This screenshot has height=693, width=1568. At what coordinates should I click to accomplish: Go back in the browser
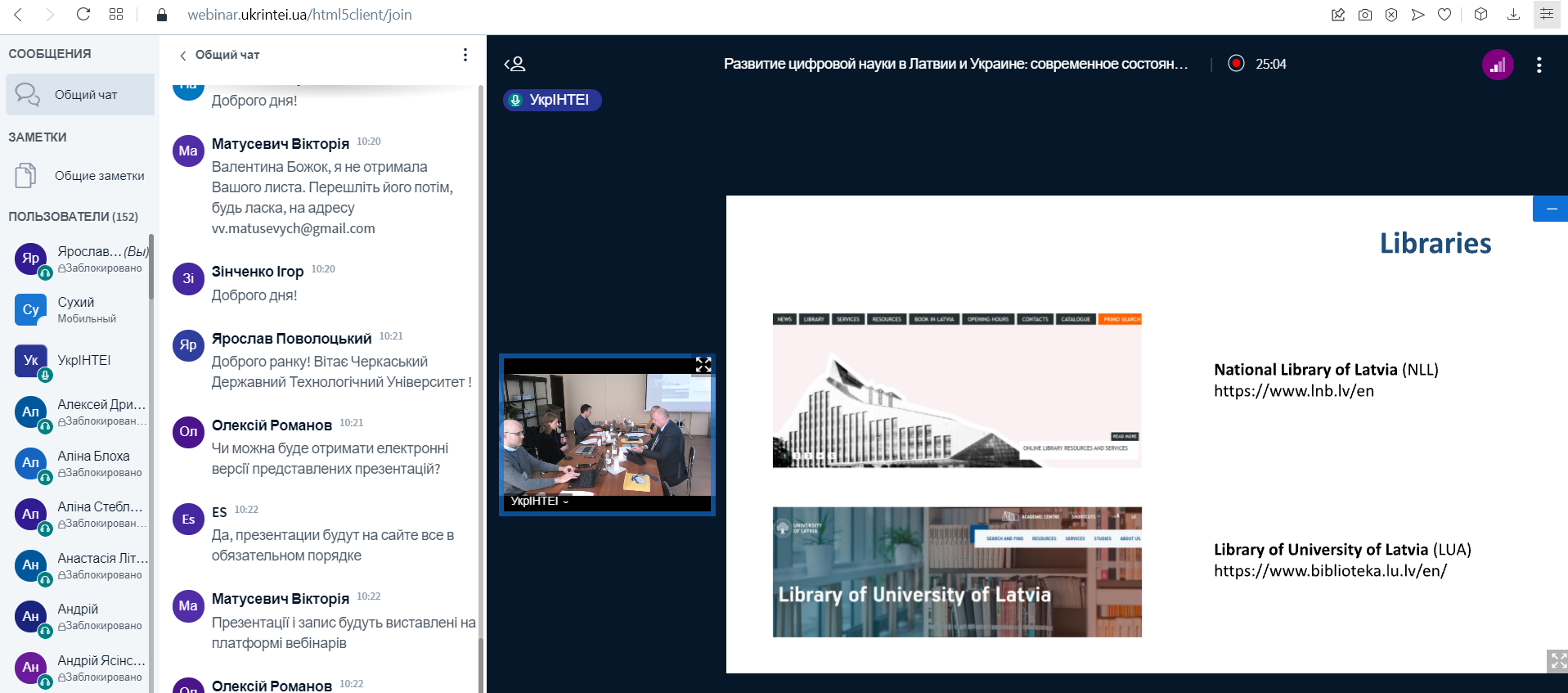pyautogui.click(x=18, y=14)
